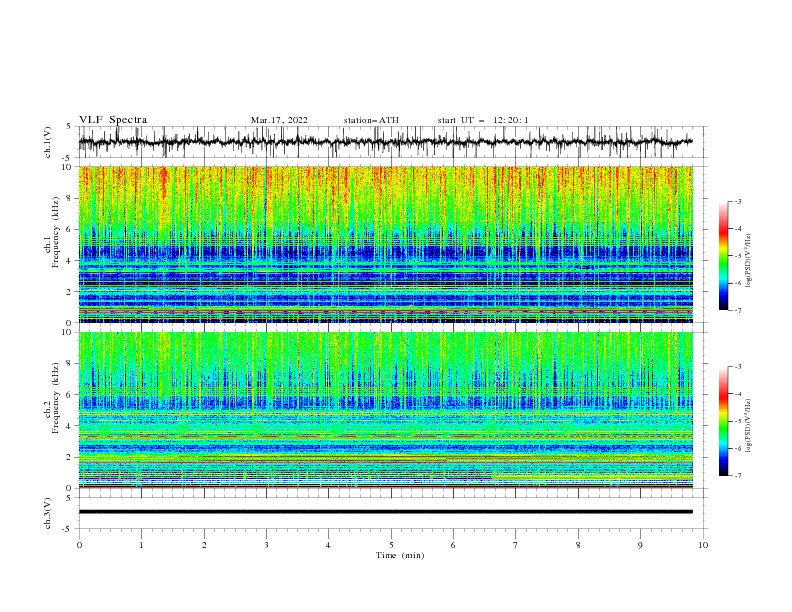Screen dimensions: 792x612
Task: Click the time axis tick label "9"
Action: click(x=640, y=545)
